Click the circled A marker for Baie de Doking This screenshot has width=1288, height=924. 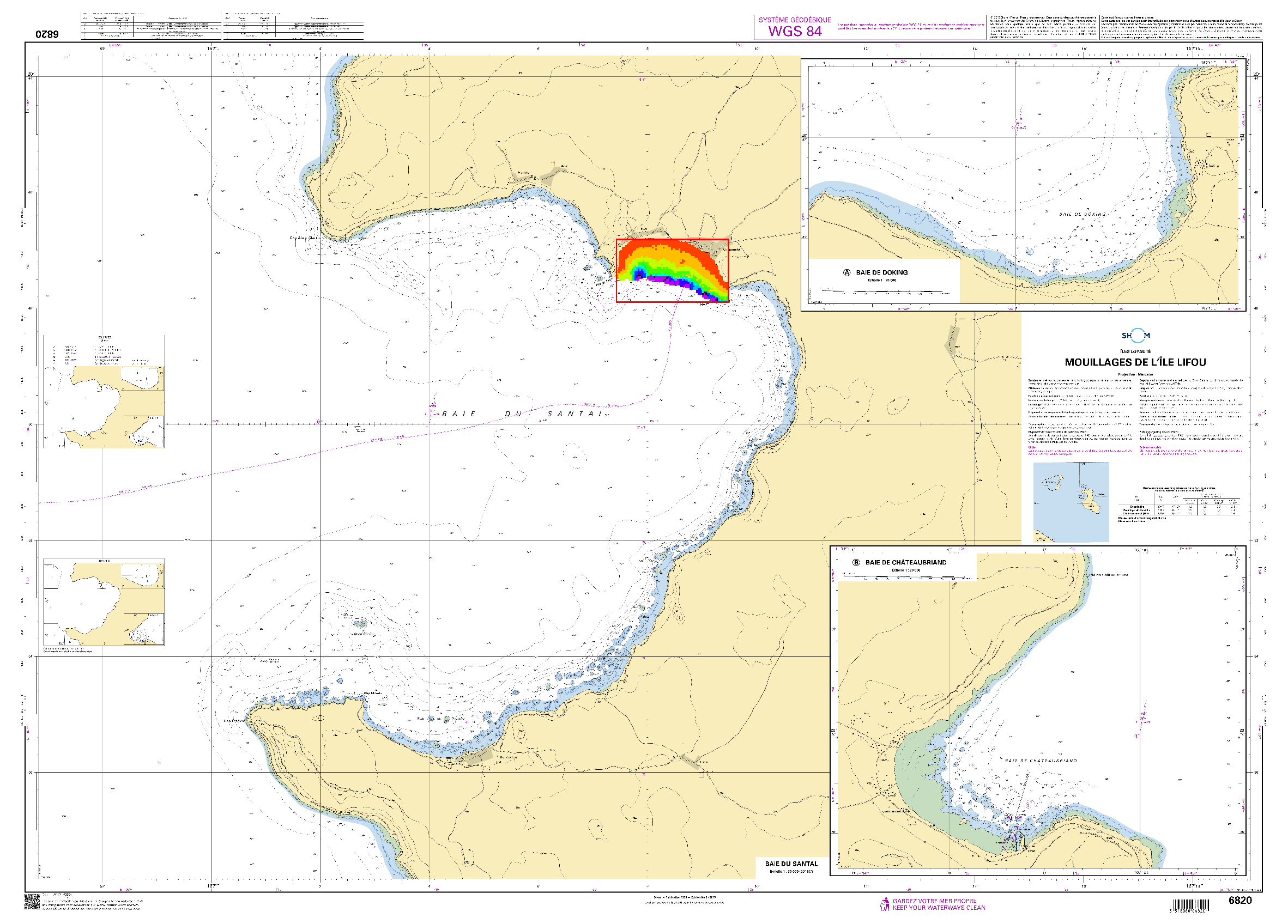point(846,272)
